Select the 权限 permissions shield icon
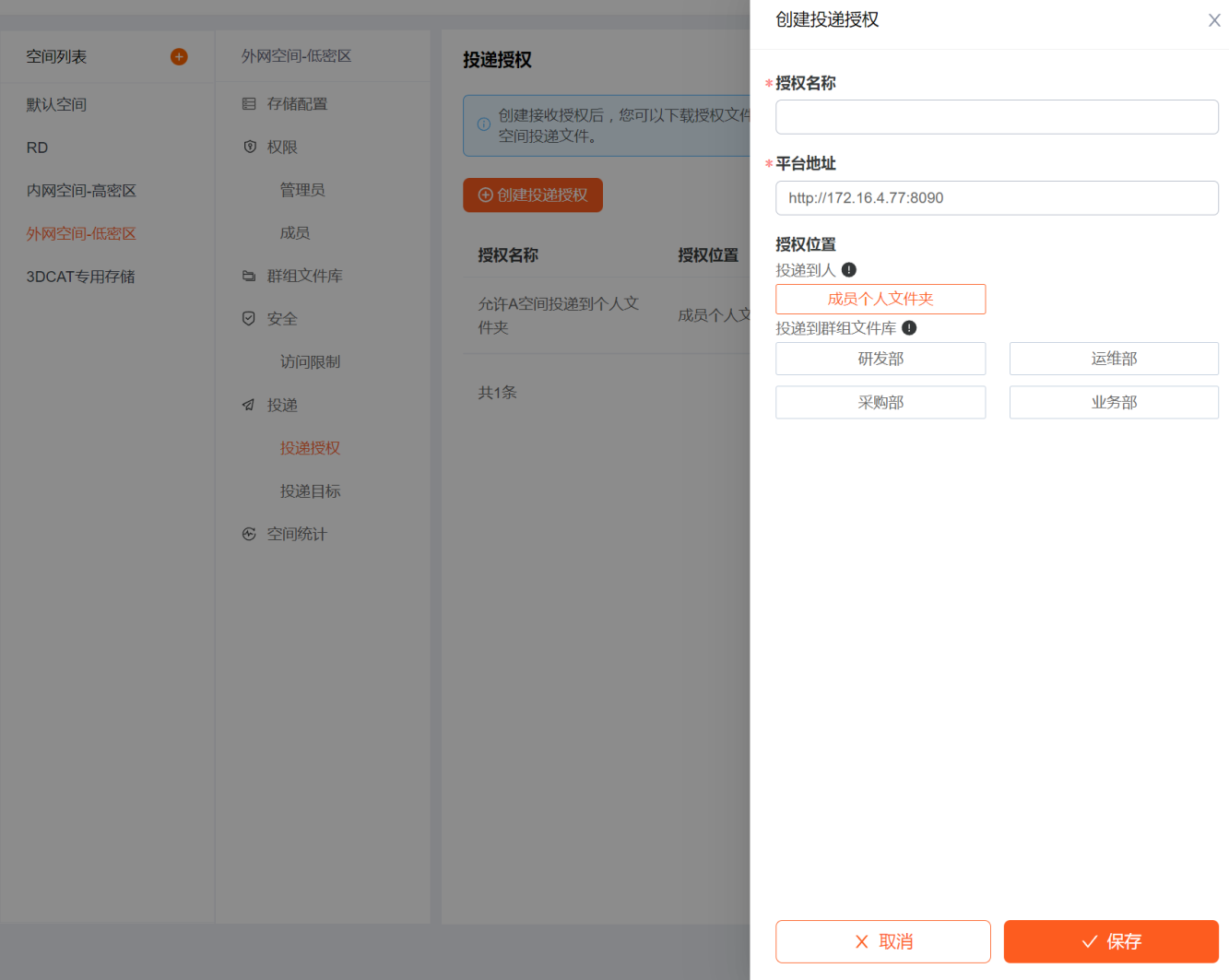Screen dimensions: 1229x980 pos(250,147)
